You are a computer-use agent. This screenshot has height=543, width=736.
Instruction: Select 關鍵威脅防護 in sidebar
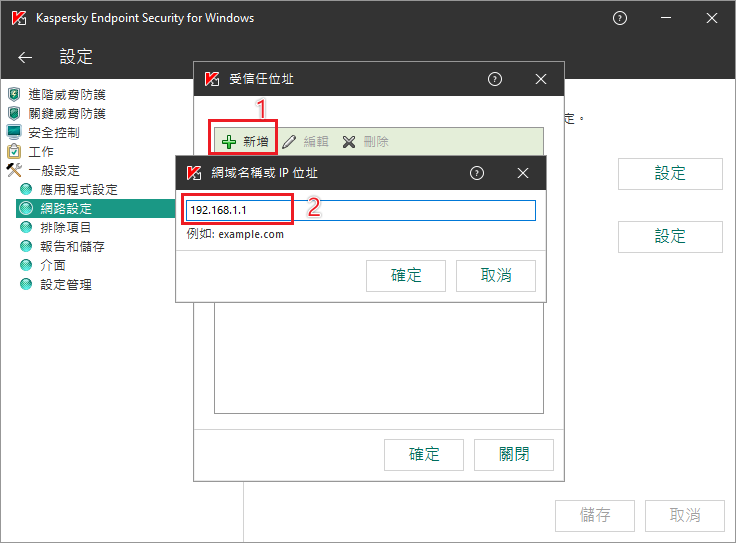pos(67,114)
